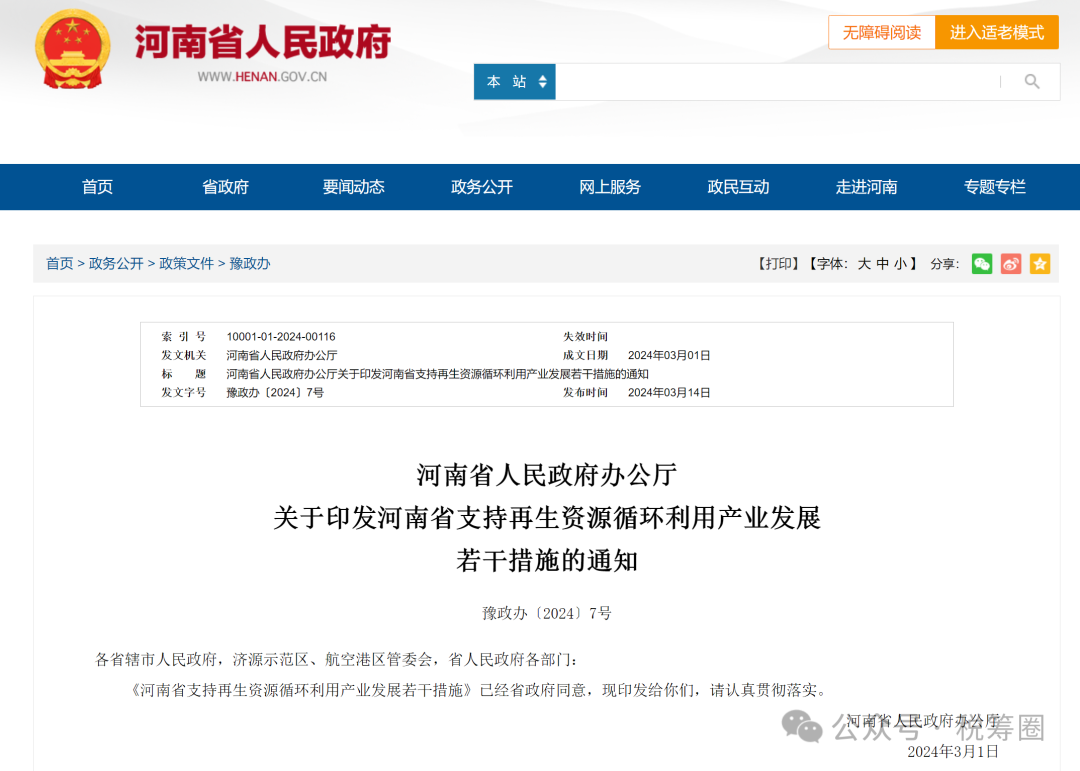This screenshot has height=771, width=1080.
Task: Click the 进入适老模式 button
Action: pos(997,32)
